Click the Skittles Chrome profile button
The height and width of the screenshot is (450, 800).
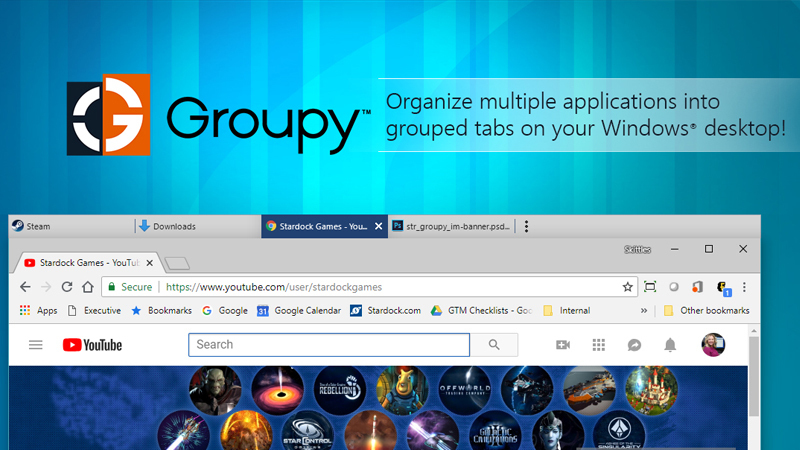coord(637,249)
